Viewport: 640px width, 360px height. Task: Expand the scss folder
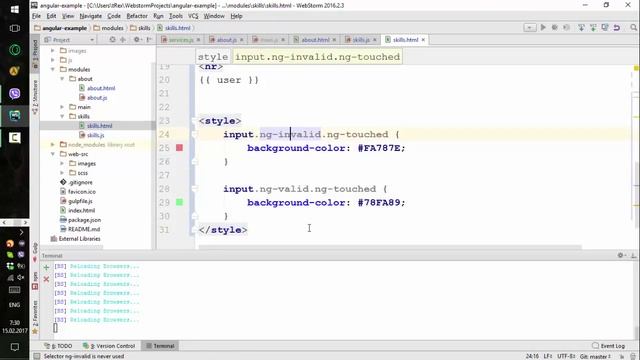[x=62, y=173]
